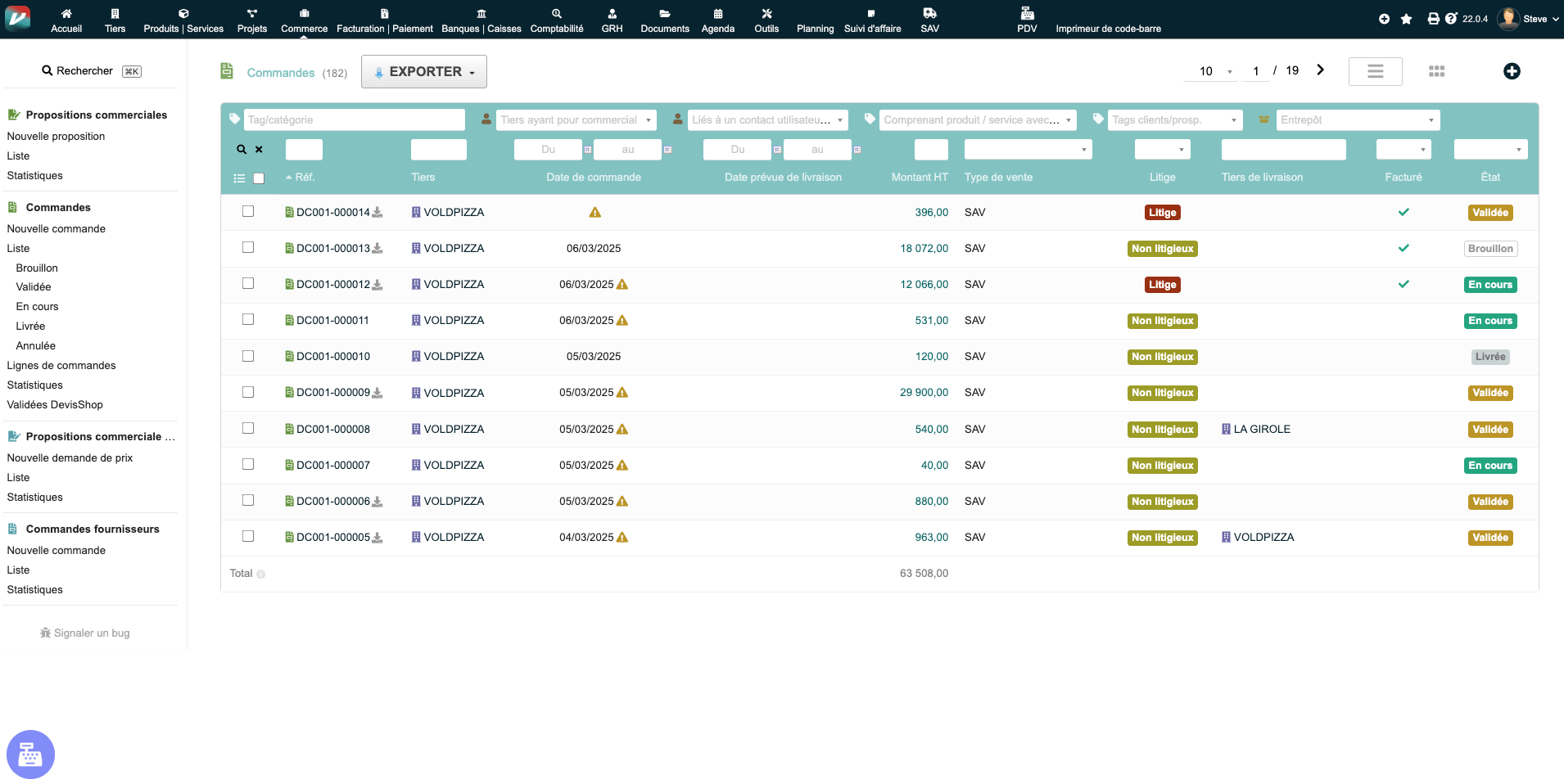The image size is (1564, 784).
Task: Go to next page with arrow icon
Action: (x=1320, y=70)
